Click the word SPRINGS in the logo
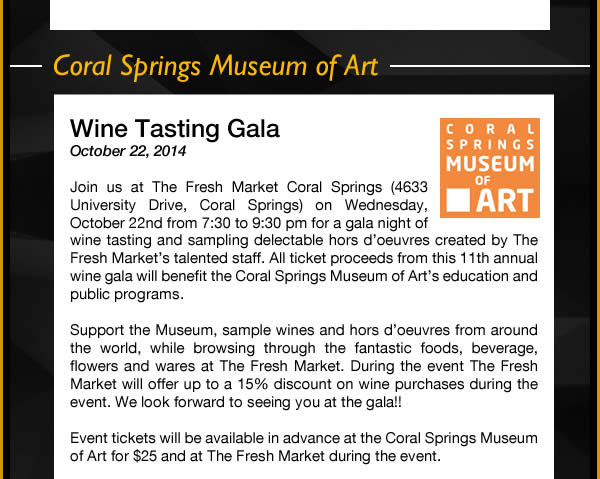This screenshot has height=479, width=600. 490,145
